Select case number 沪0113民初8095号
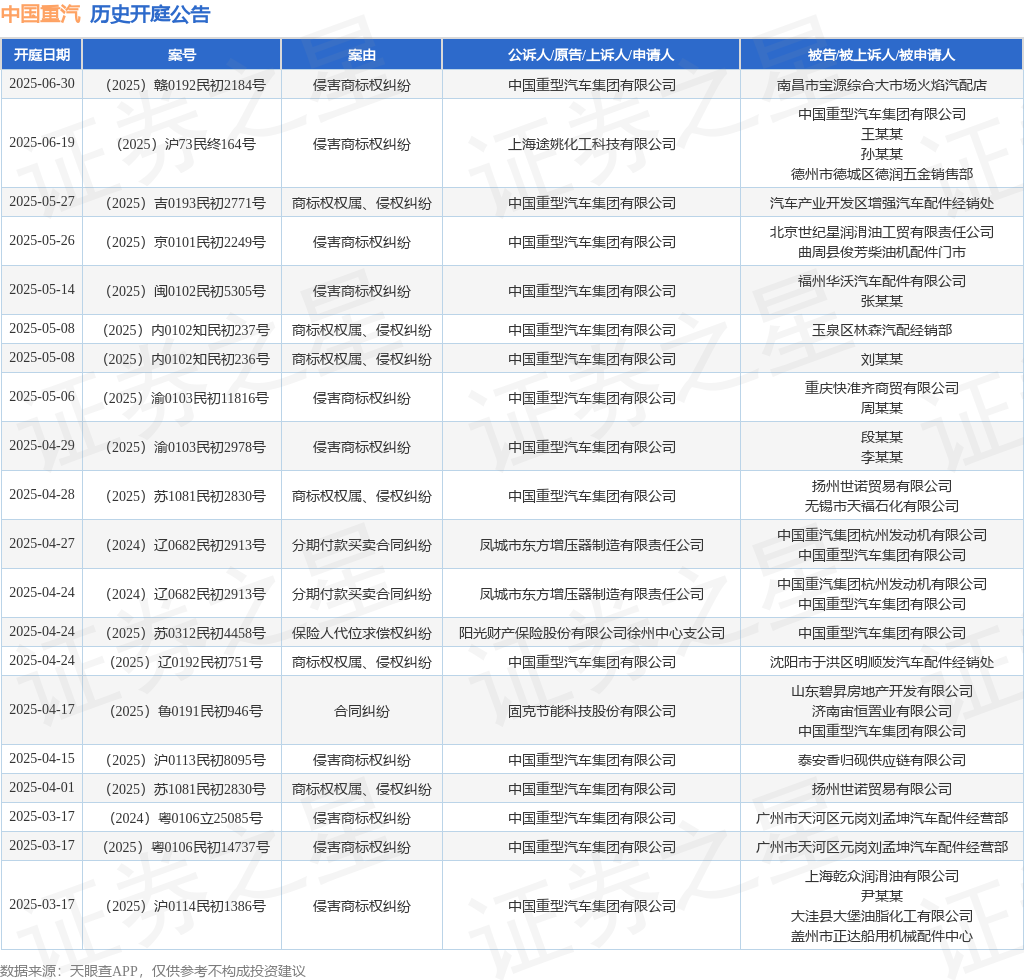This screenshot has width=1024, height=980. [185, 760]
